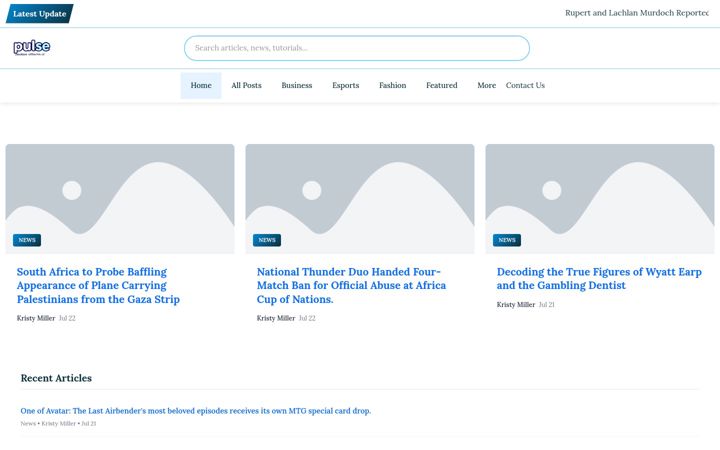Open the Business category
The width and height of the screenshot is (720, 450).
[x=297, y=85]
